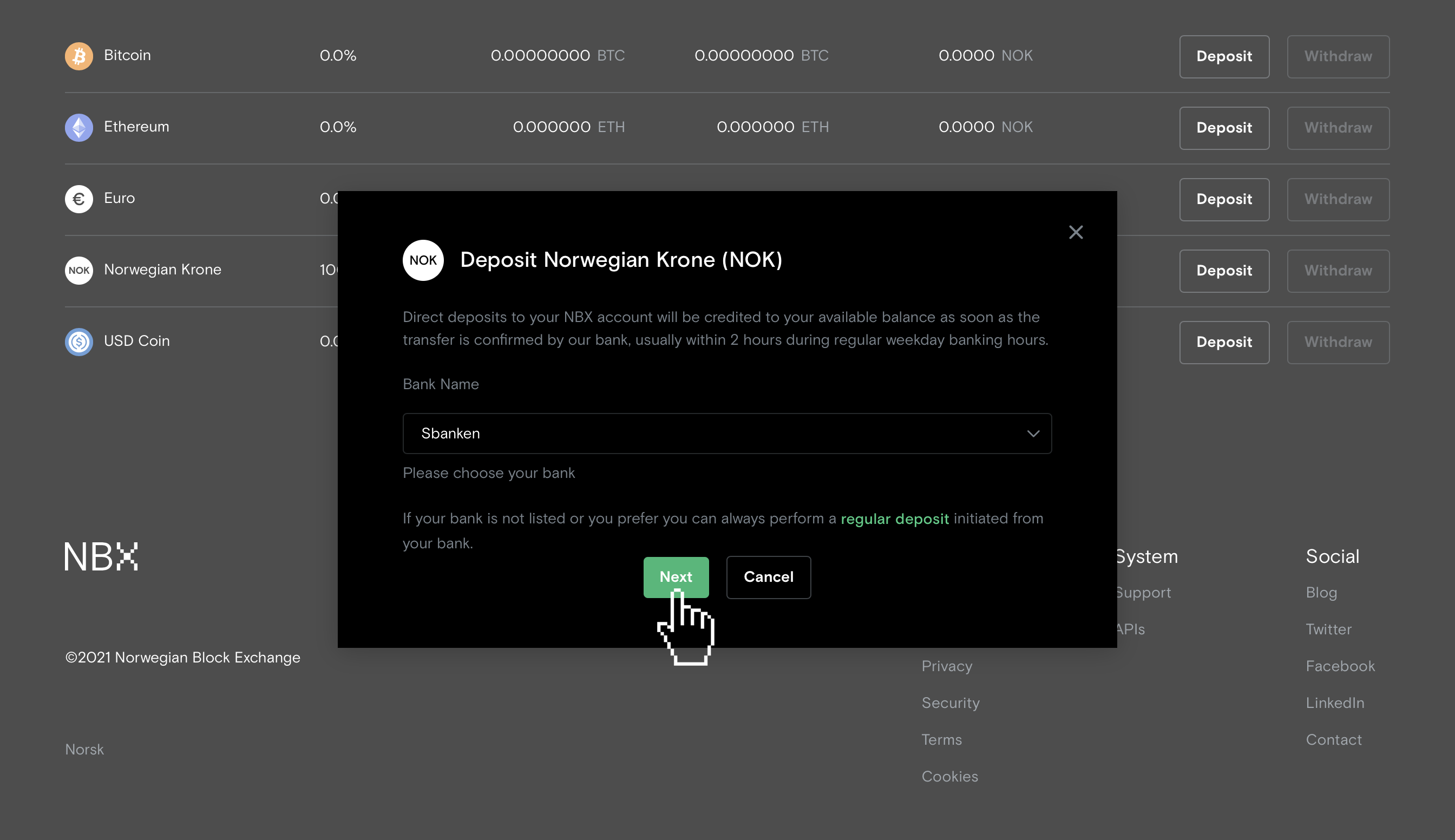Image resolution: width=1455 pixels, height=840 pixels.
Task: Close the deposit dialog with X
Action: tap(1076, 233)
